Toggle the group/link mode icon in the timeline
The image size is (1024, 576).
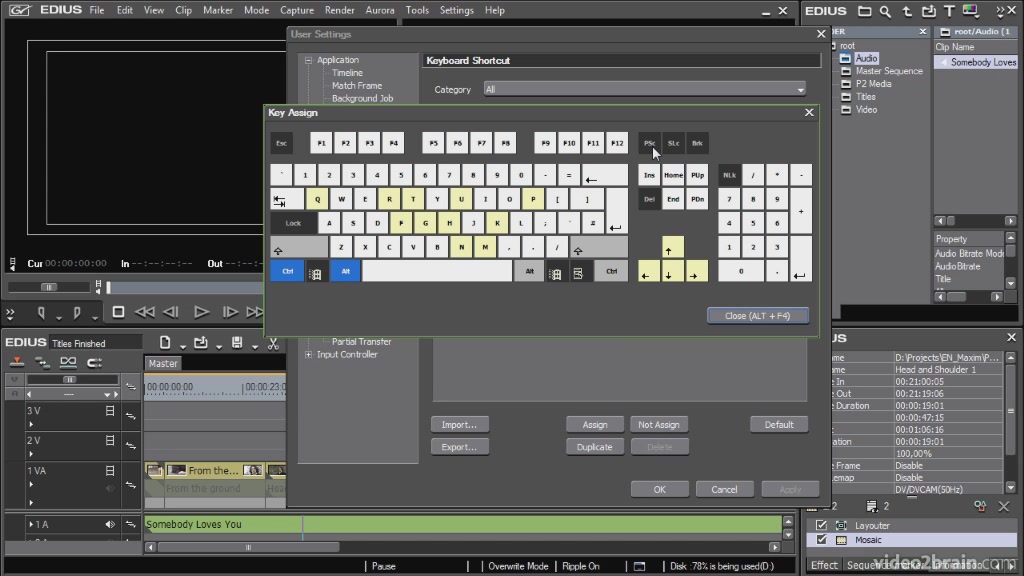point(68,362)
